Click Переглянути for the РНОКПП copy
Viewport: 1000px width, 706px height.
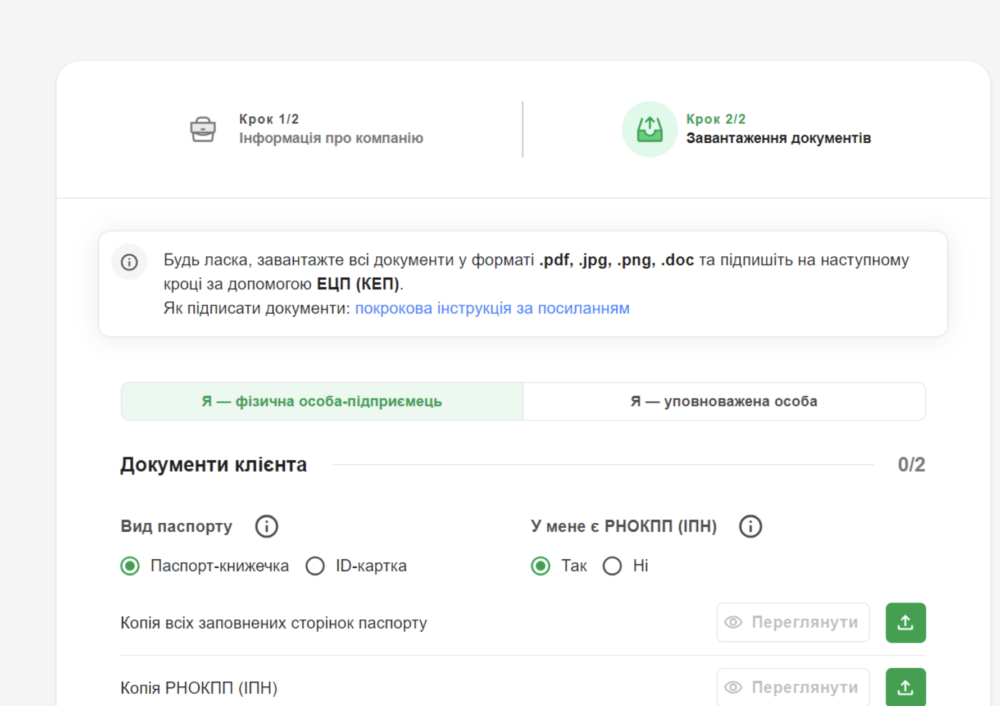[793, 687]
